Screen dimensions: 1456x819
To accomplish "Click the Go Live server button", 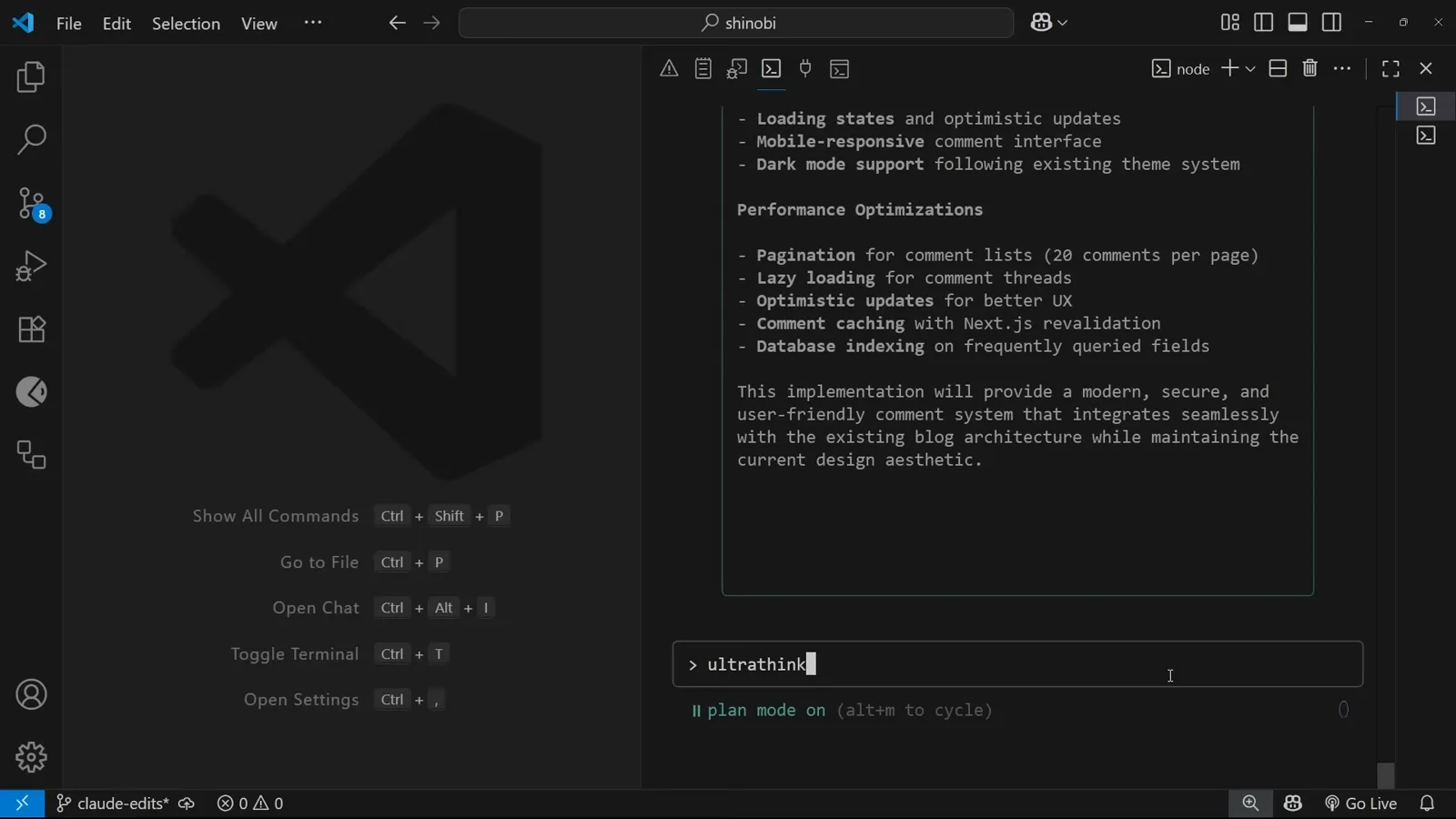I will tap(1360, 804).
